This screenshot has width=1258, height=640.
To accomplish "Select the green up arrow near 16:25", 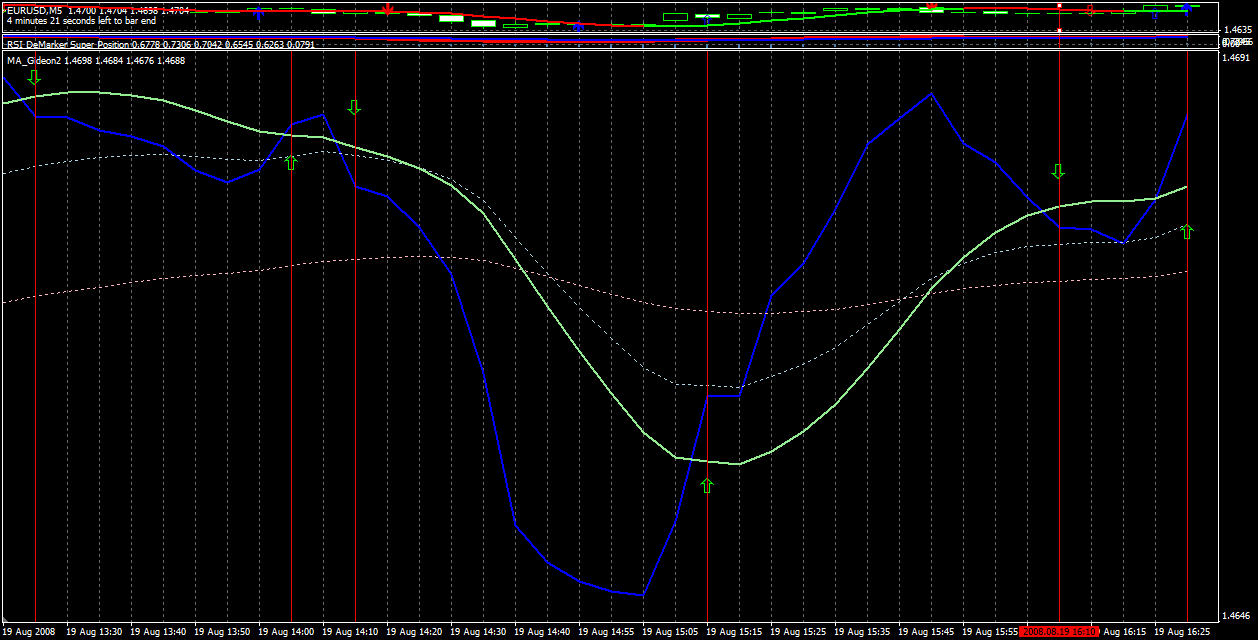I will pos(1187,232).
